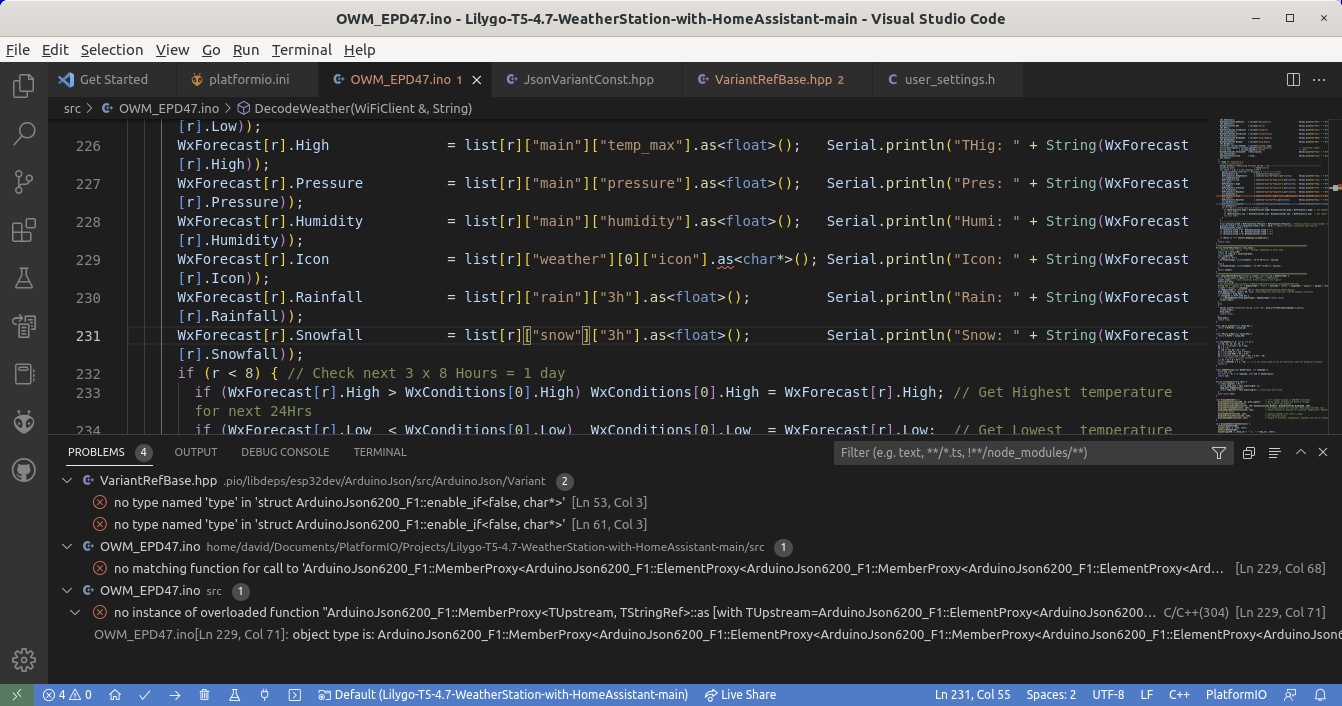Open the Testing beaker icon
Image resolution: width=1342 pixels, height=706 pixels.
point(23,278)
